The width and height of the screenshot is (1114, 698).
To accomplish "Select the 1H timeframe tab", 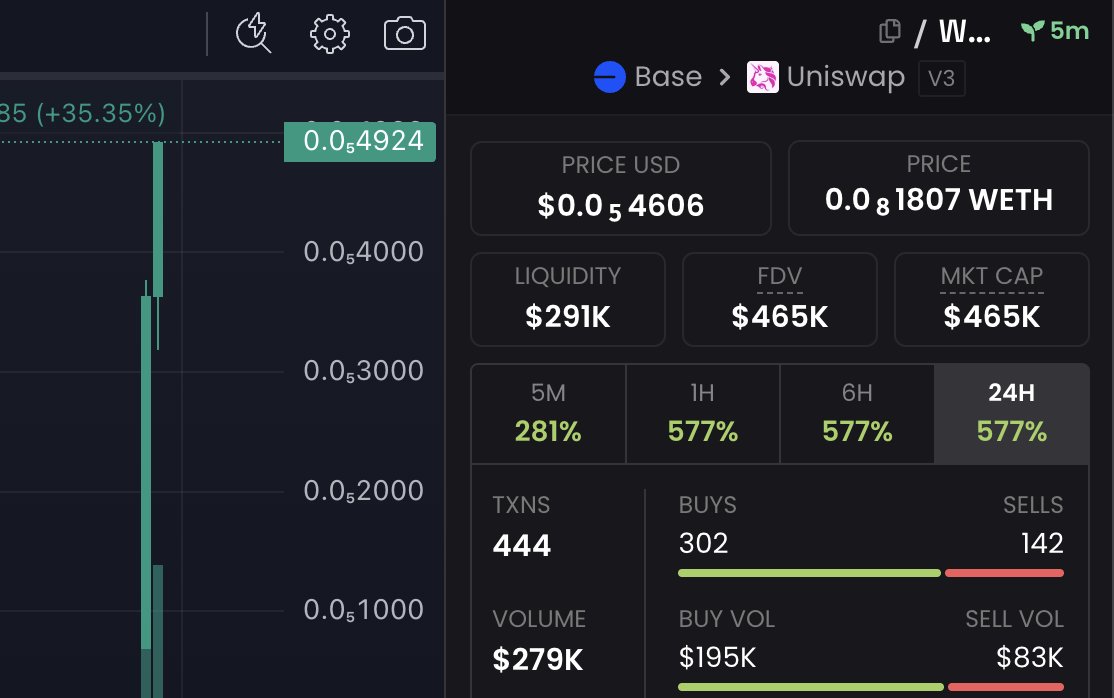I will tap(703, 414).
